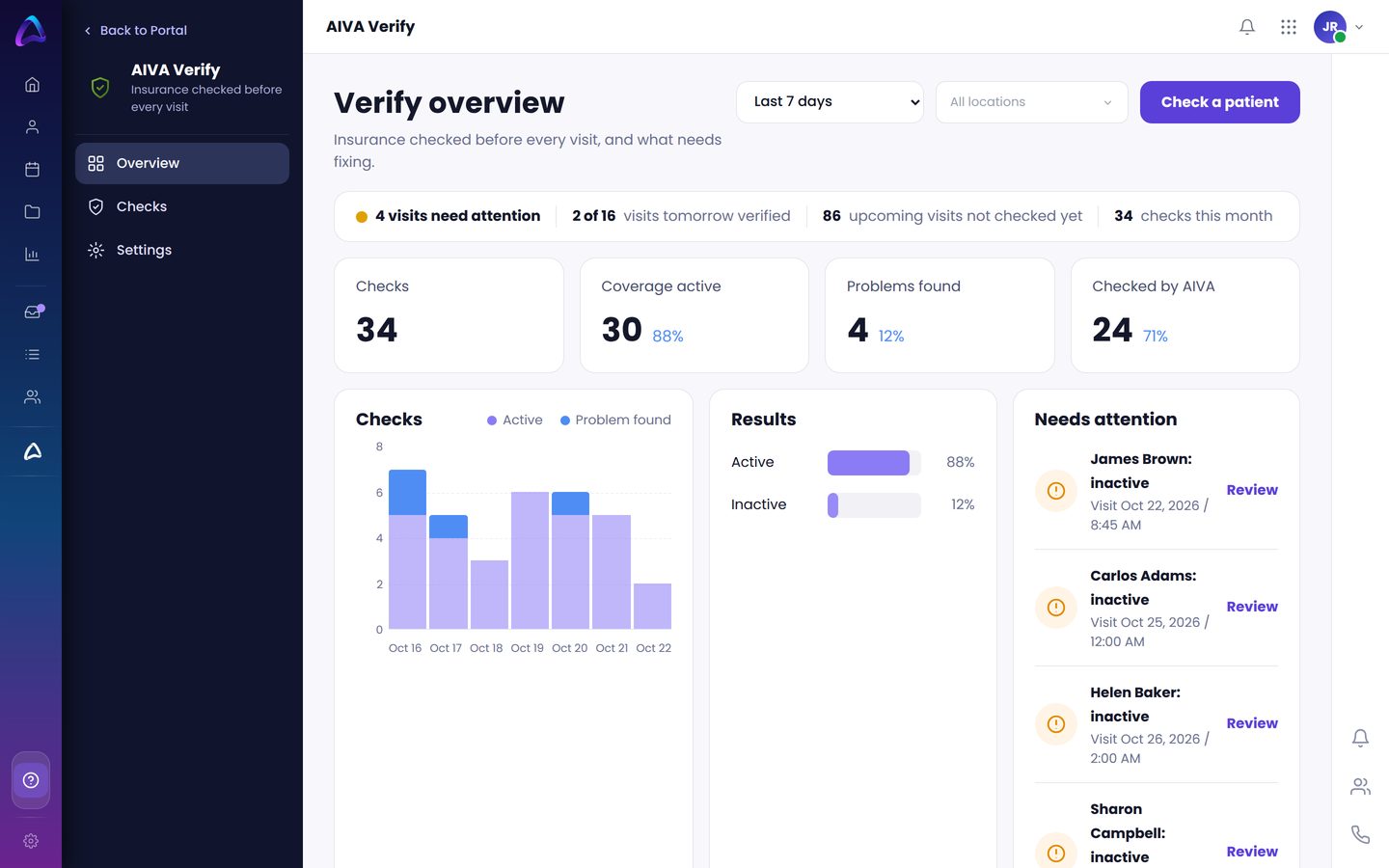1389x868 pixels.
Task: Click '86 upcoming visits not checked yet'
Action: pos(952,216)
